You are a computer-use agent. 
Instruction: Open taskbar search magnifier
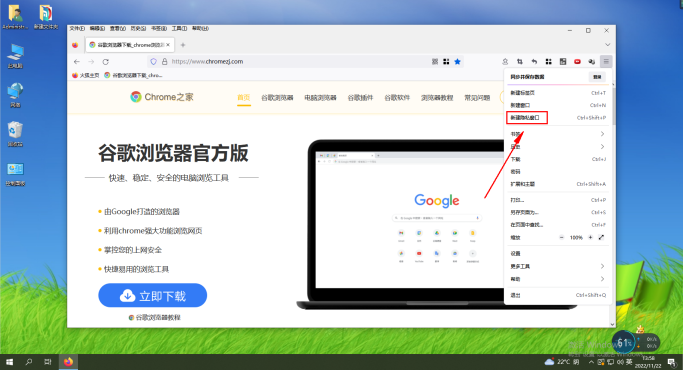[x=29, y=362]
